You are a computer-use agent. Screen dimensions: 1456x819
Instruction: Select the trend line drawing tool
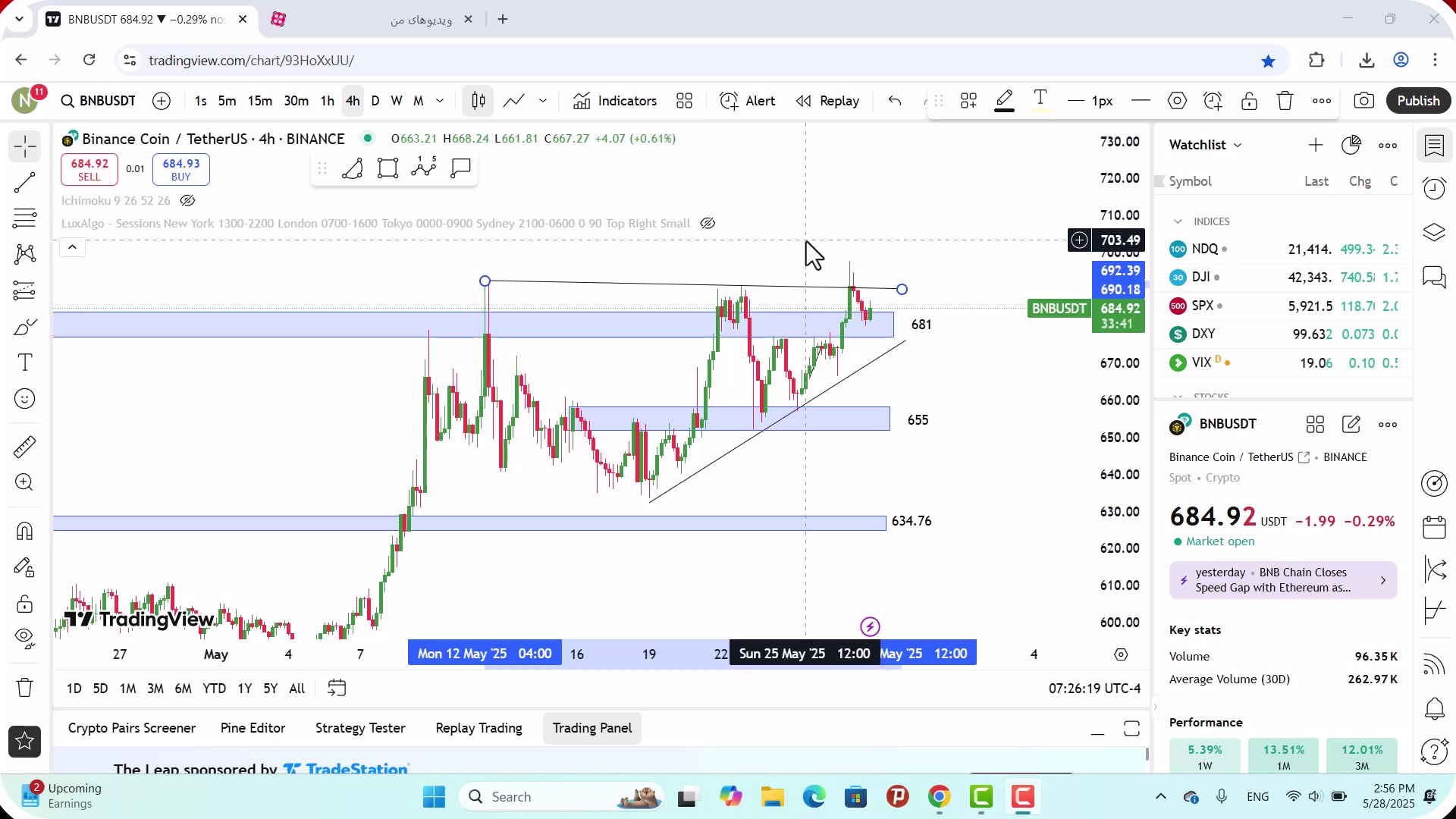tap(25, 182)
